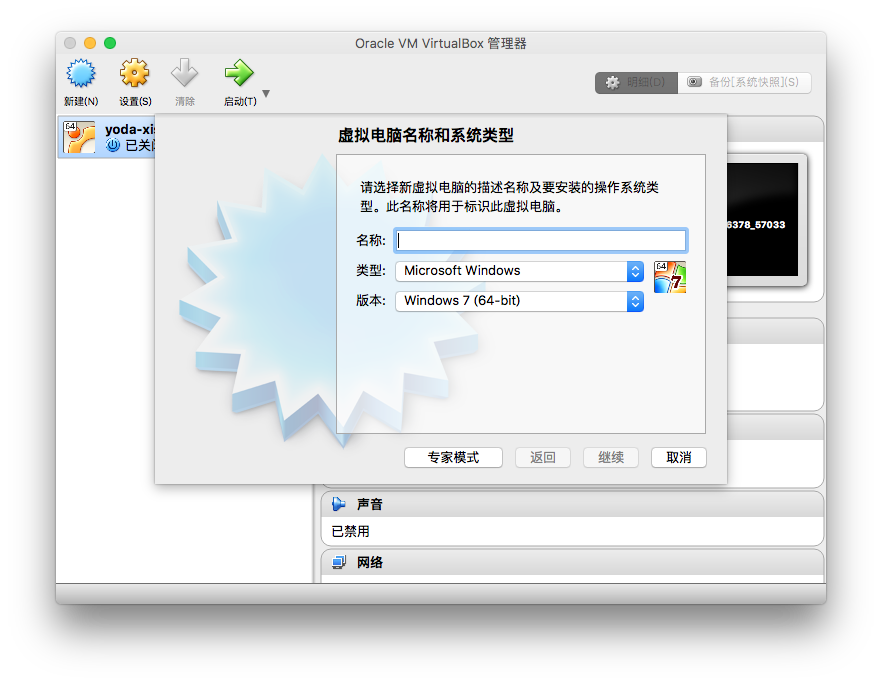This screenshot has width=882, height=684.
Task: Click the Start (启动) green arrow icon
Action: (x=239, y=73)
